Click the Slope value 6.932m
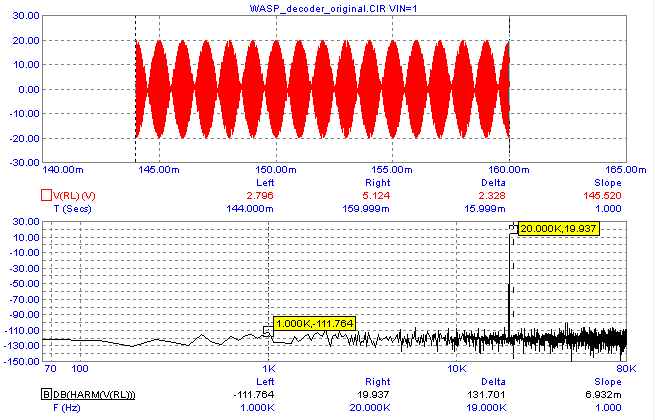This screenshot has width=655, height=420. point(605,395)
